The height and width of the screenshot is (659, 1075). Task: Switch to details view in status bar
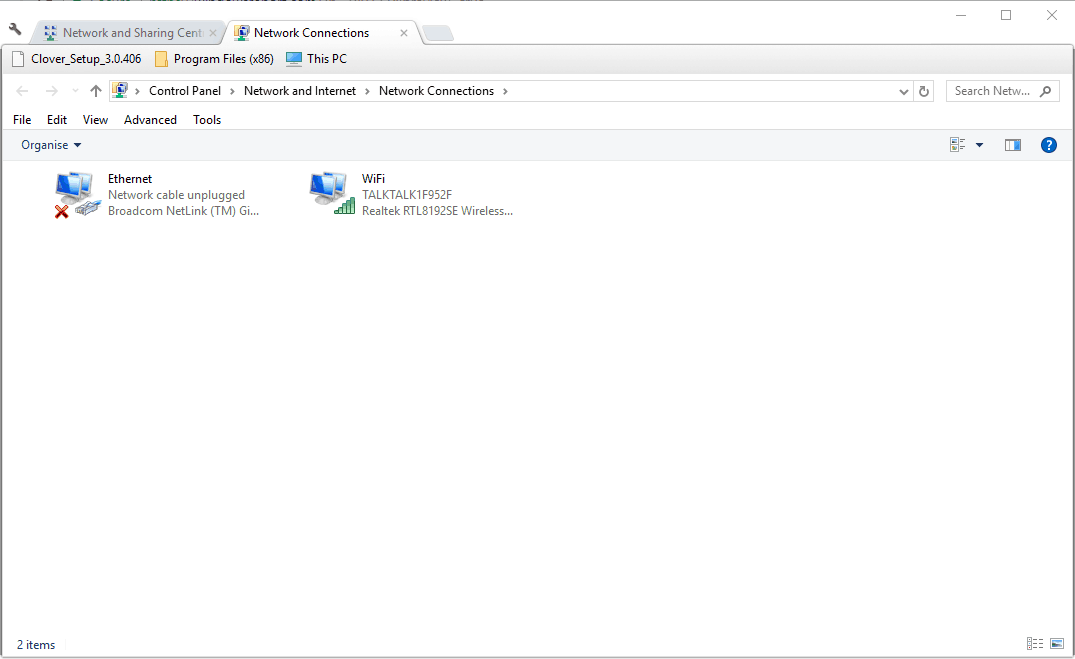tap(1035, 644)
